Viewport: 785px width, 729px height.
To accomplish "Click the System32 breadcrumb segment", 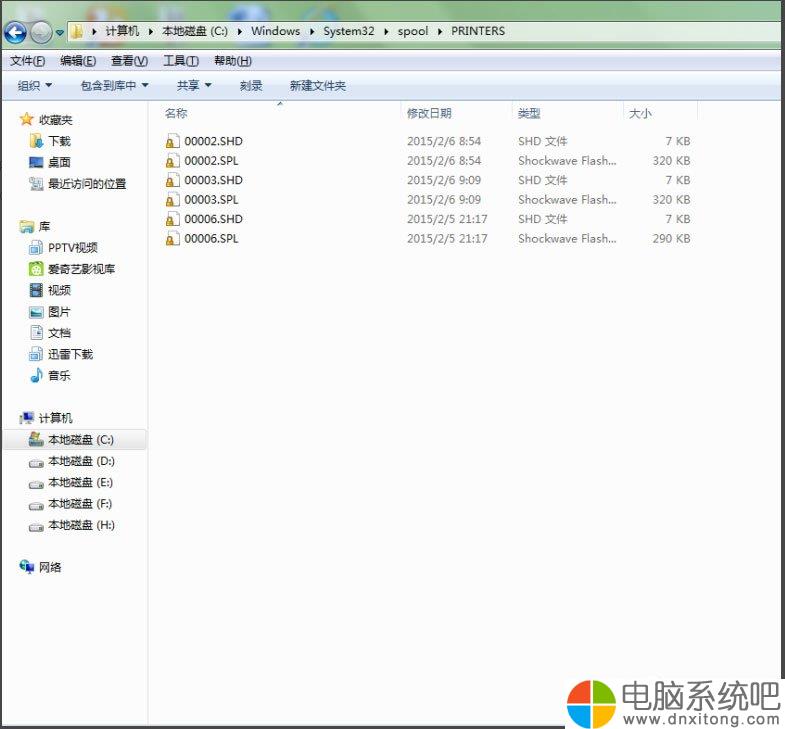I will click(348, 31).
